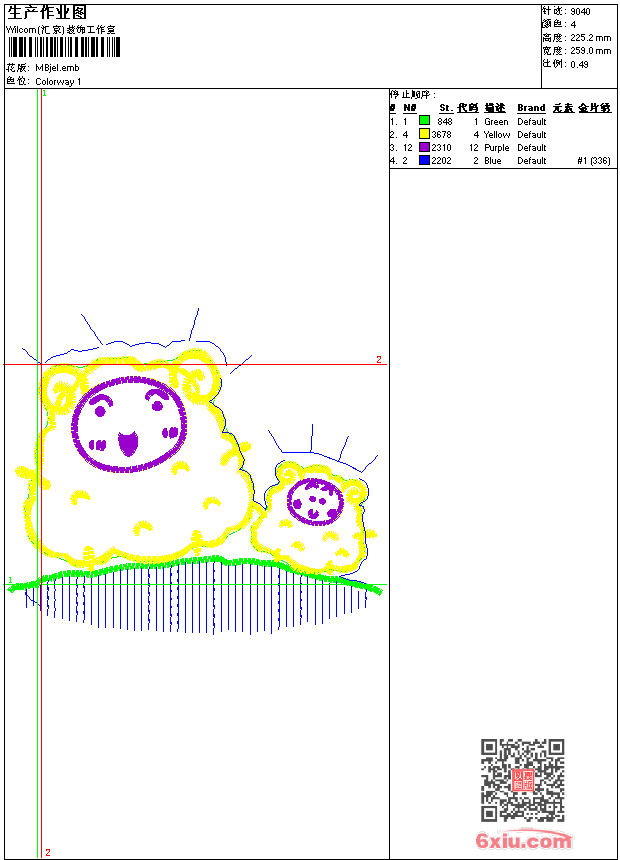Screen dimensions: 620x860
Task: Select 'Default' brand in the Green row
Action: (532, 121)
